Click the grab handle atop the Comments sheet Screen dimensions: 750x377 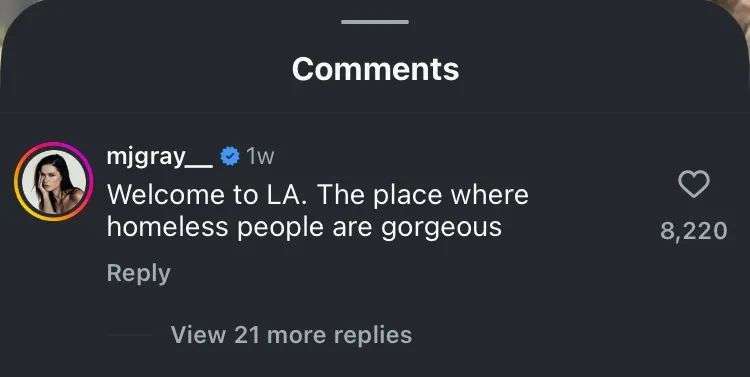pyautogui.click(x=375, y=22)
